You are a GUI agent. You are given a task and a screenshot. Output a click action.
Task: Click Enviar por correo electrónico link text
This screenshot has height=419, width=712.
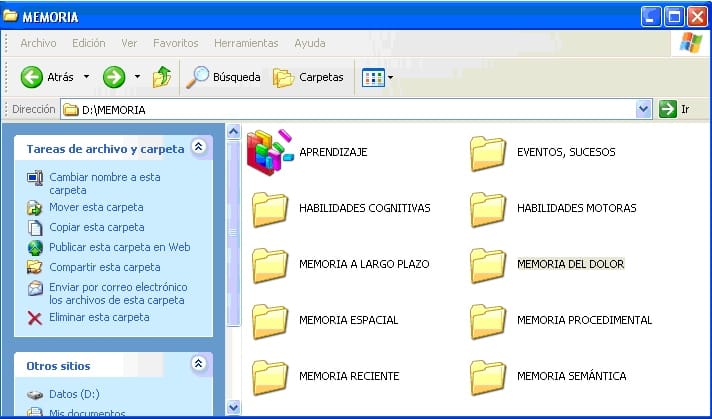coord(118,294)
